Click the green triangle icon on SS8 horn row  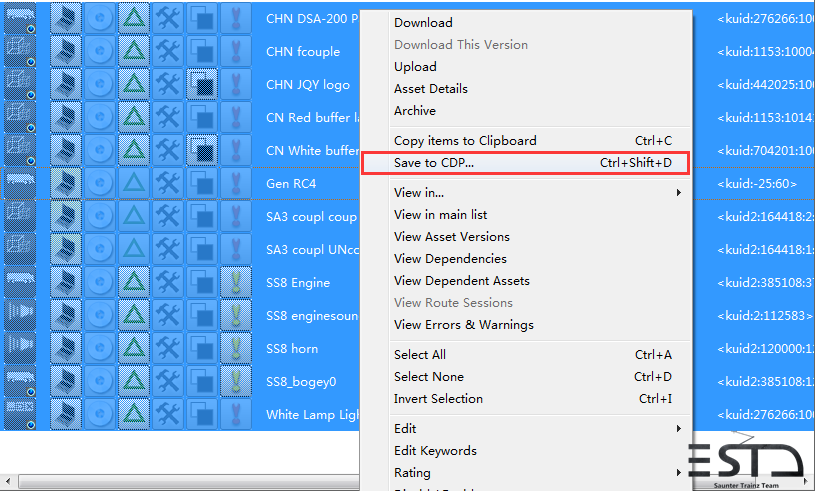pyautogui.click(x=134, y=349)
